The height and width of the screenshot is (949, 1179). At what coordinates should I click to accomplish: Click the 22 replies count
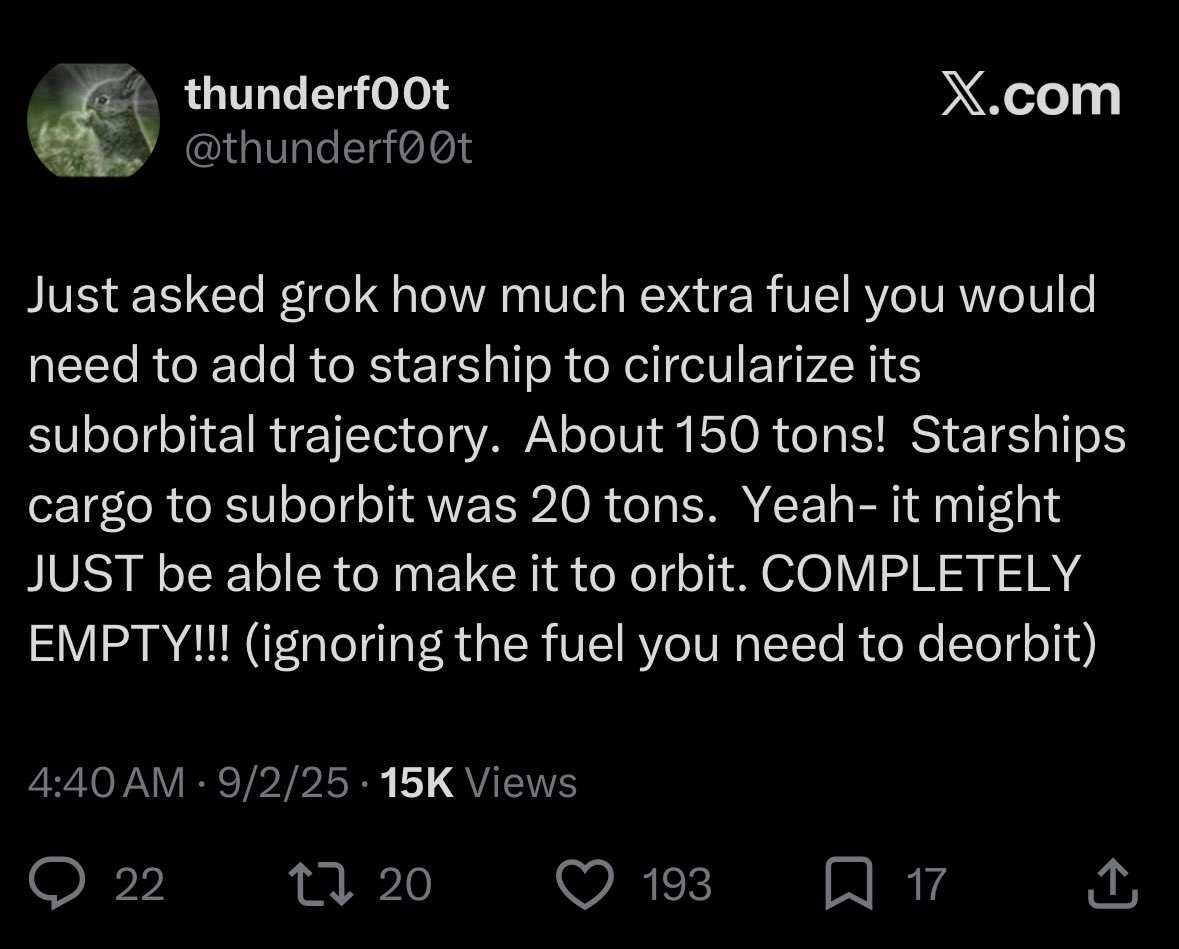[x=140, y=884]
